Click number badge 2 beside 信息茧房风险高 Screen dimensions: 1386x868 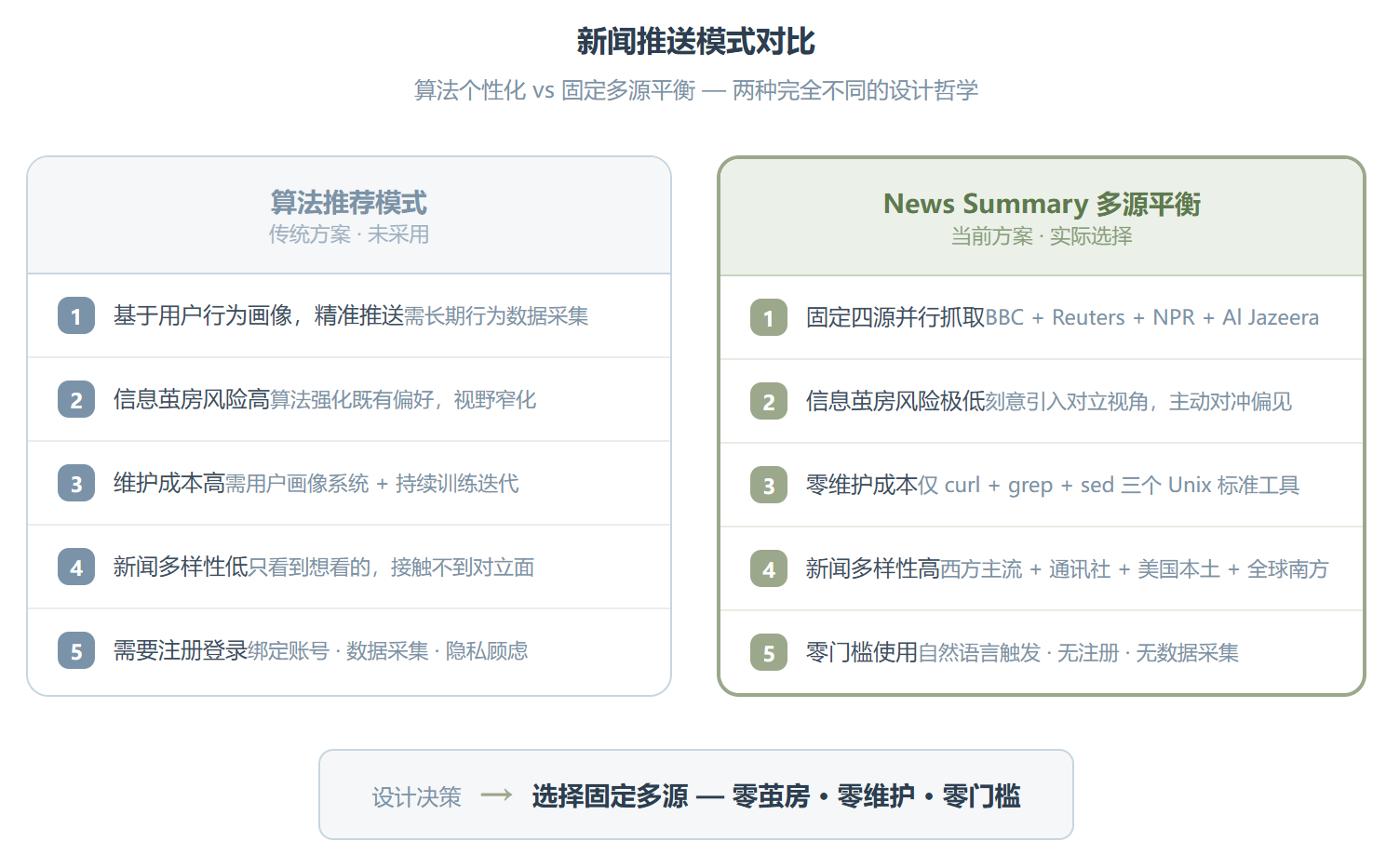[x=76, y=399]
